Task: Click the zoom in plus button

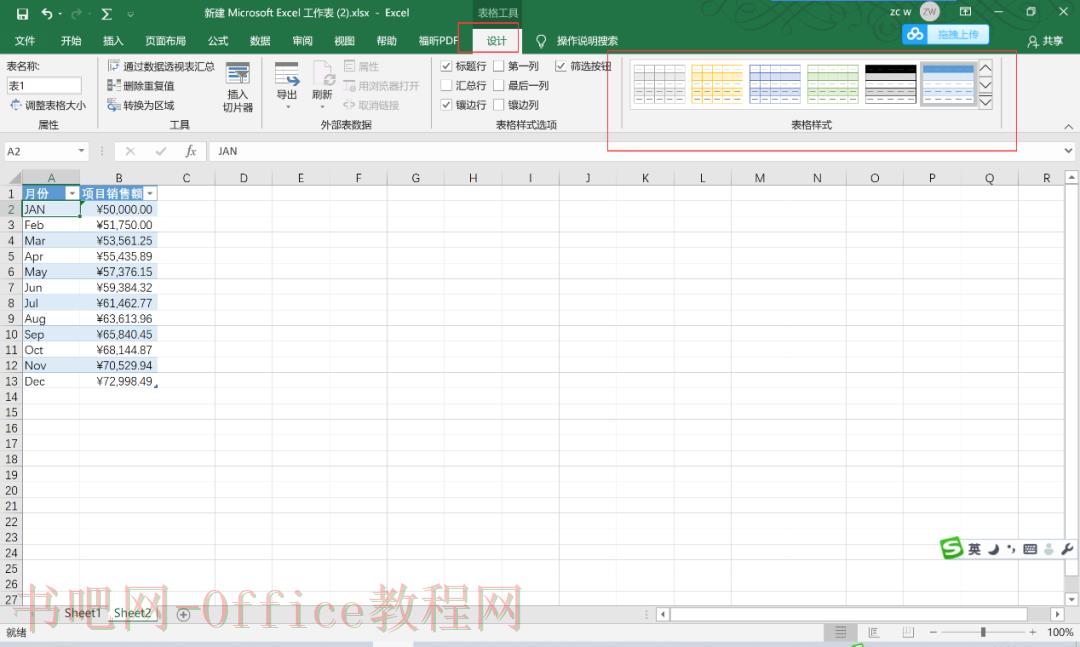Action: click(1032, 632)
